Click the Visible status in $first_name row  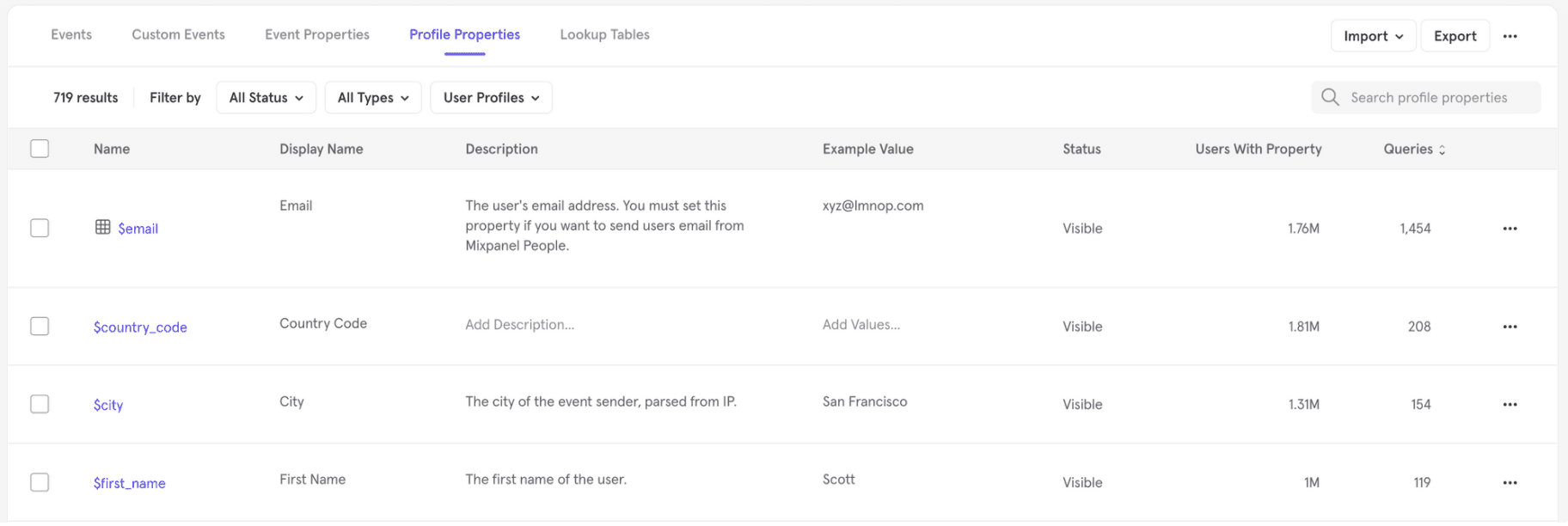(x=1082, y=483)
